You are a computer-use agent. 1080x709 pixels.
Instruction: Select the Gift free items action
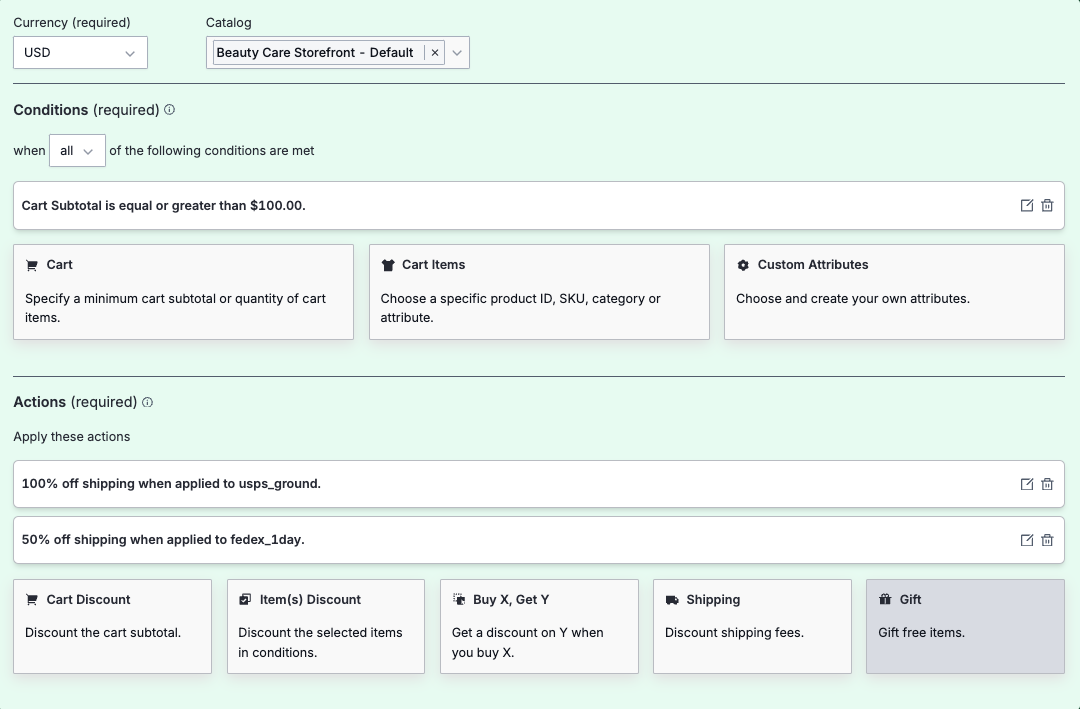[x=965, y=625]
